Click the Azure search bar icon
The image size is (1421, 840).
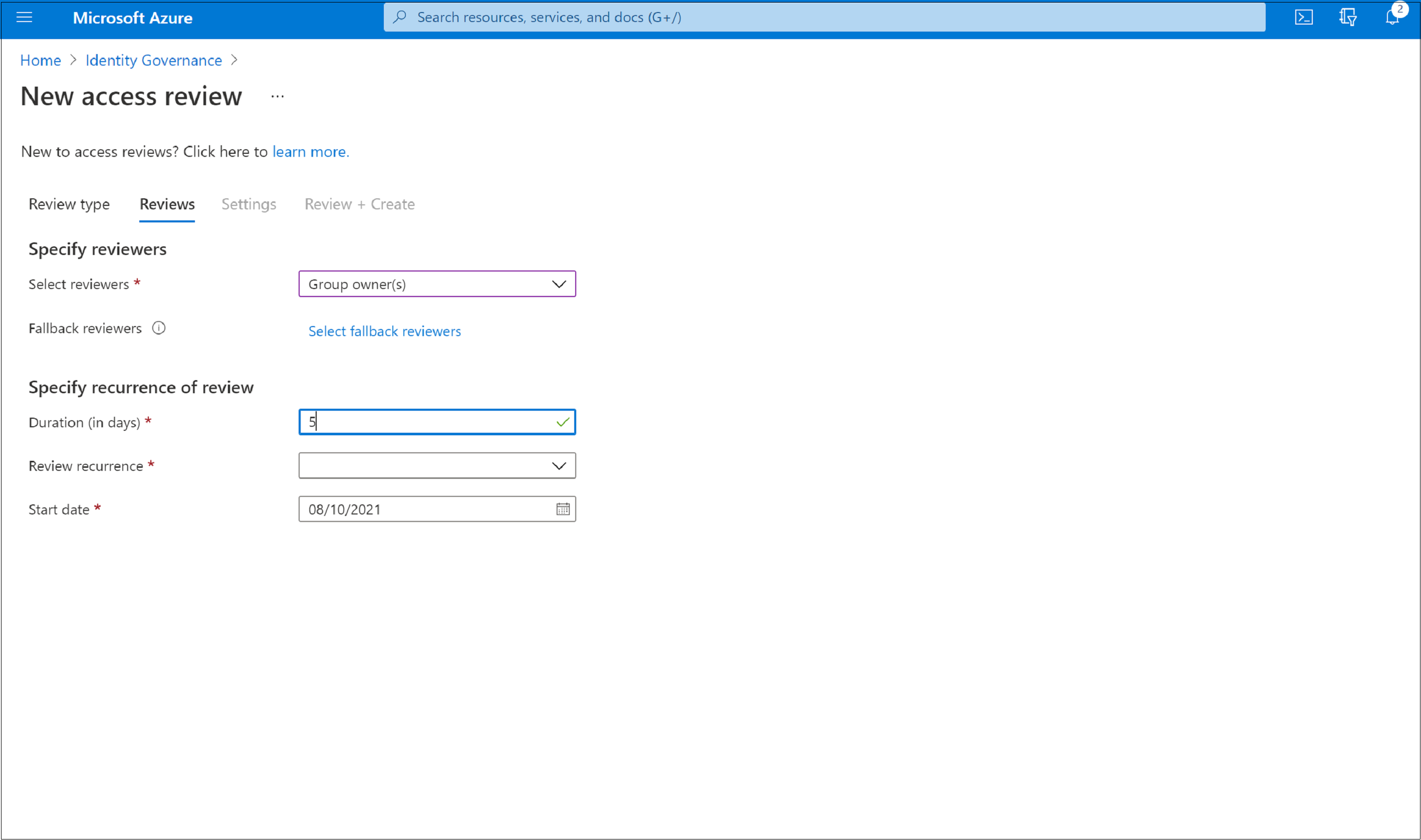point(399,17)
